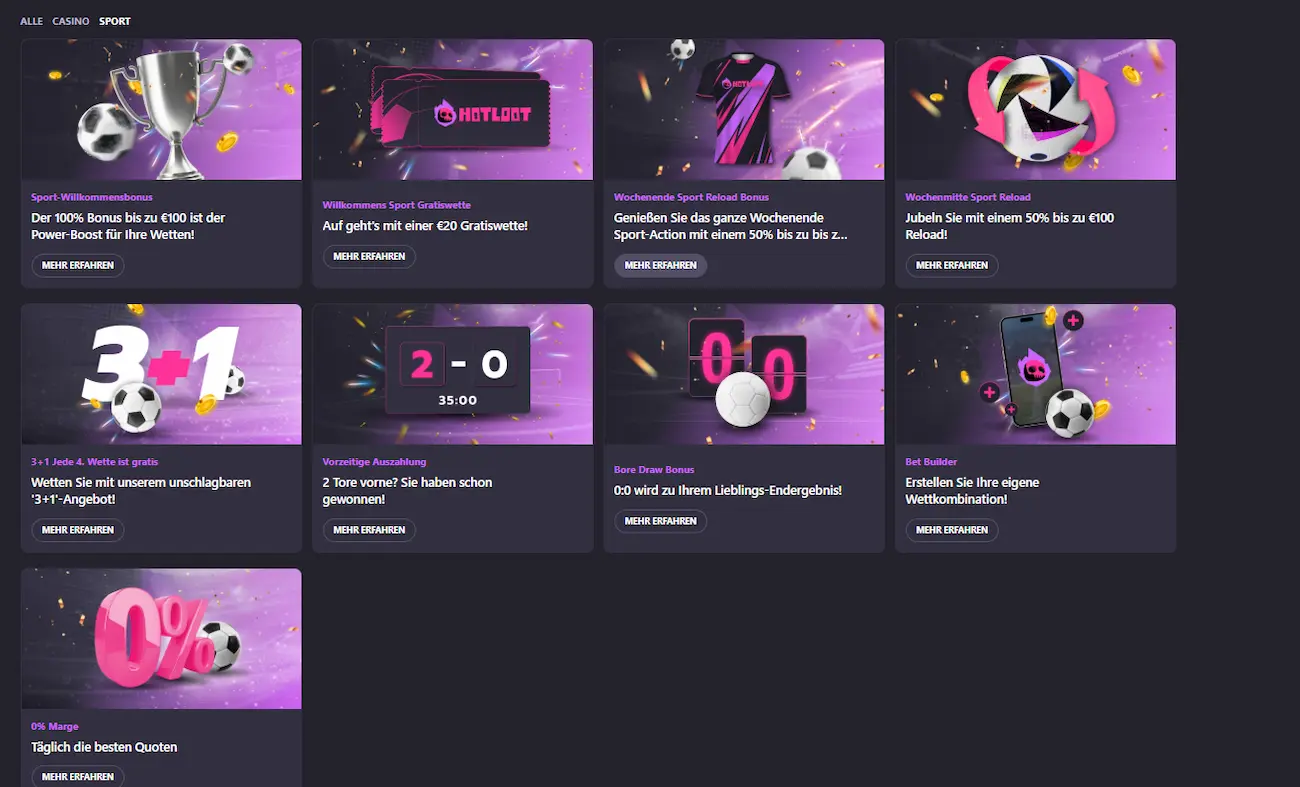Click MEHR ERFAHREN under Sport-Willkommensbonus
The width and height of the screenshot is (1300, 787).
click(x=78, y=265)
